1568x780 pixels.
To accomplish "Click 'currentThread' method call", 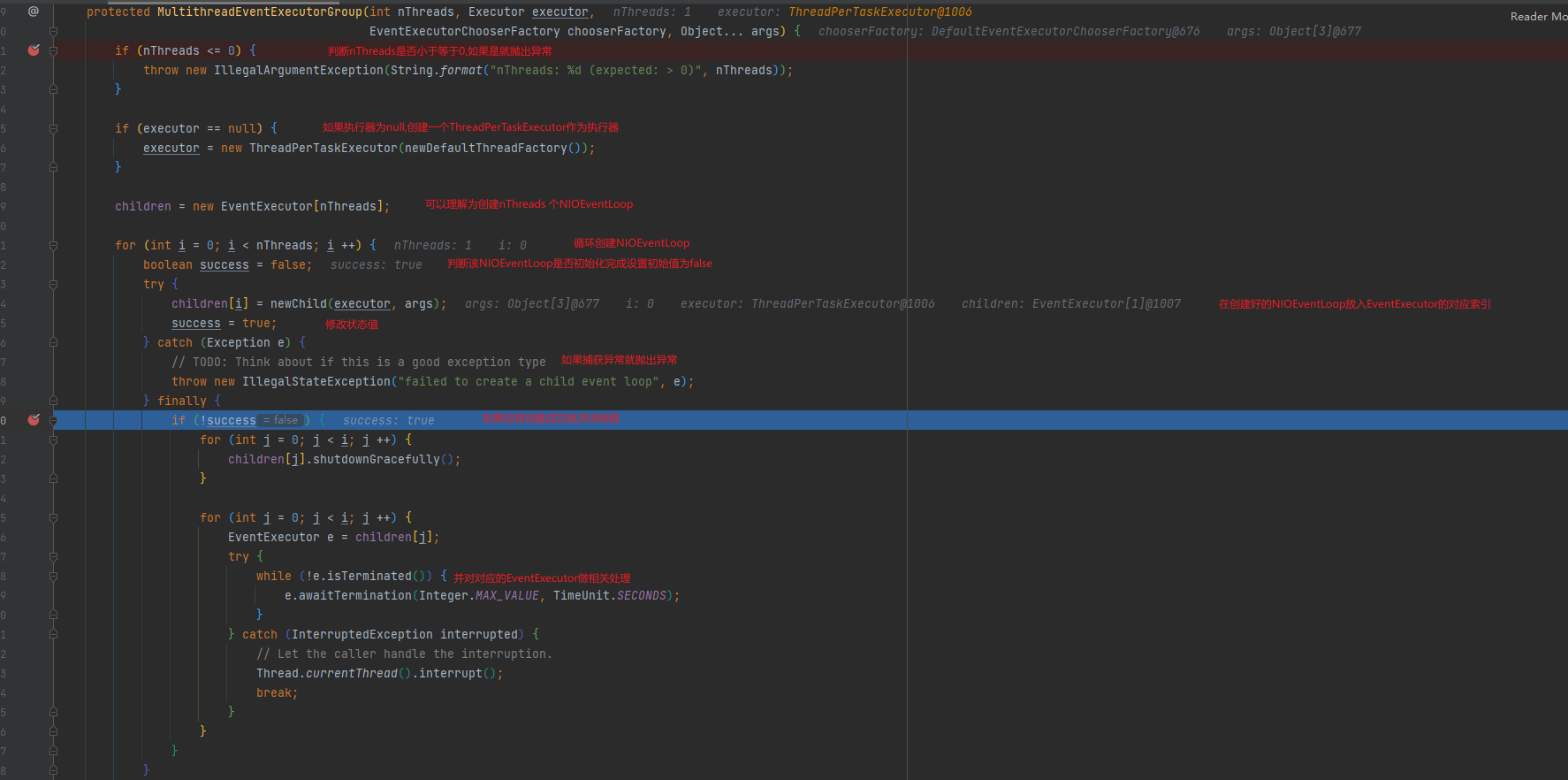I will (x=351, y=673).
